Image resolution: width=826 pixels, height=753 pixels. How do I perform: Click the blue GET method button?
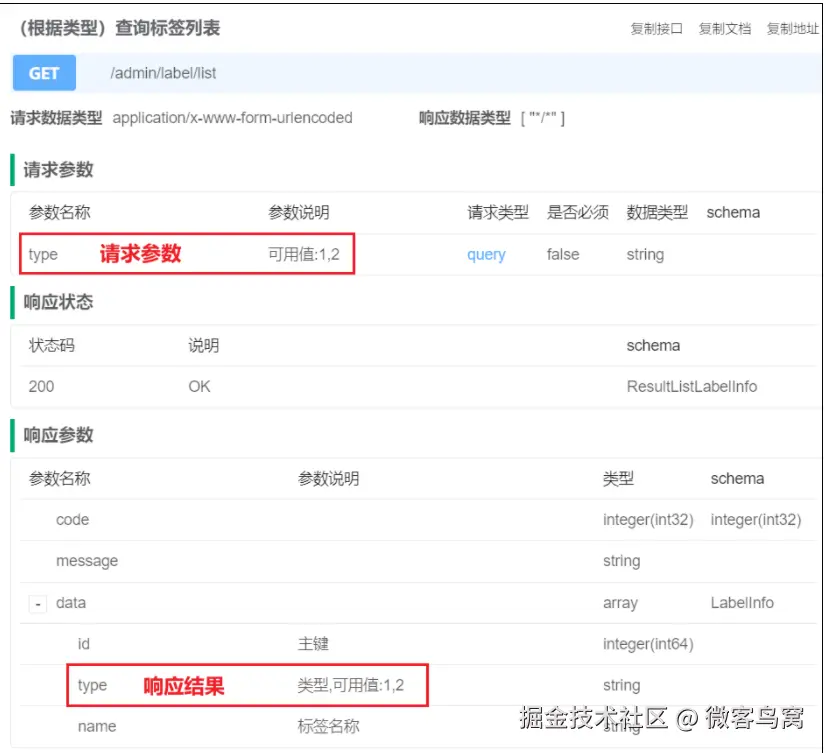44,73
